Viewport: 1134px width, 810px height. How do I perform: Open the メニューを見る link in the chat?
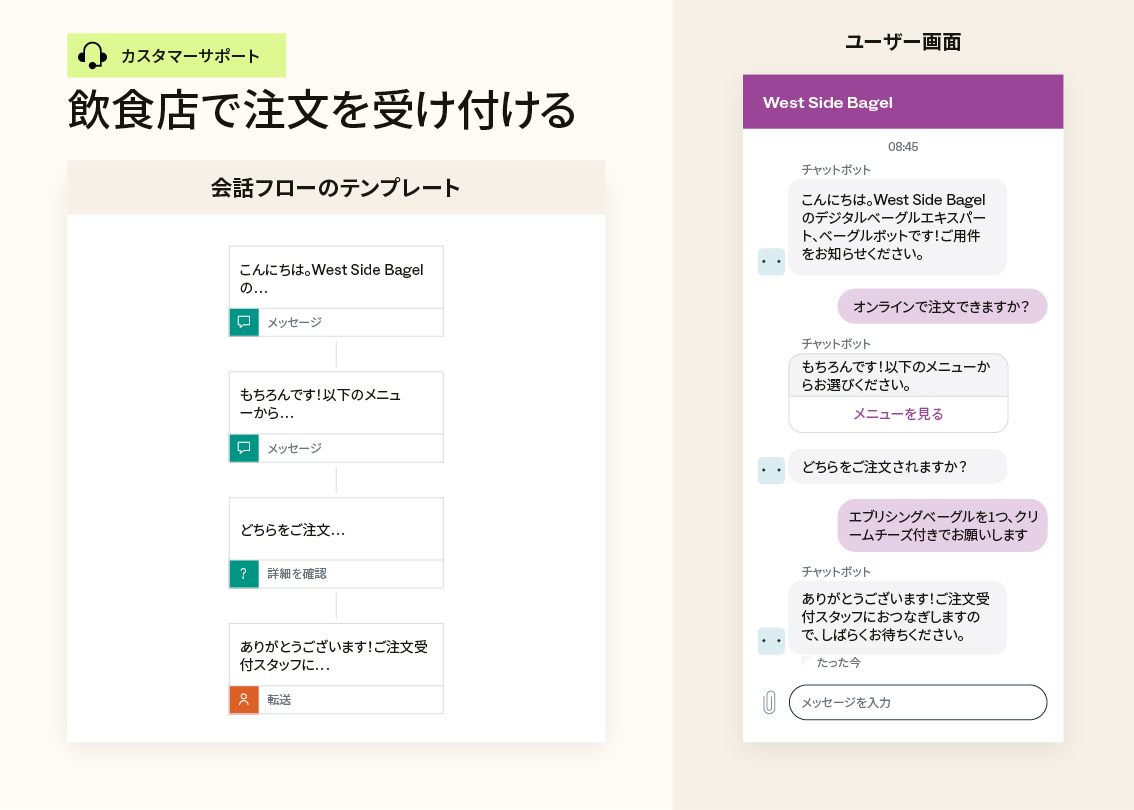[x=898, y=414]
